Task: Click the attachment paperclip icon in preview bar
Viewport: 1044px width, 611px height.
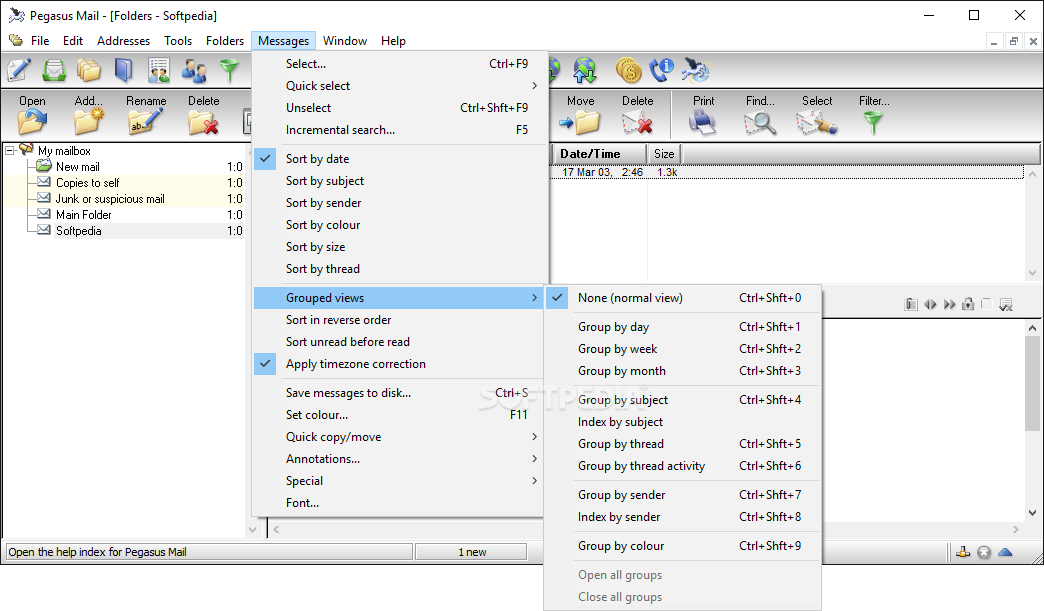Action: tap(911, 304)
